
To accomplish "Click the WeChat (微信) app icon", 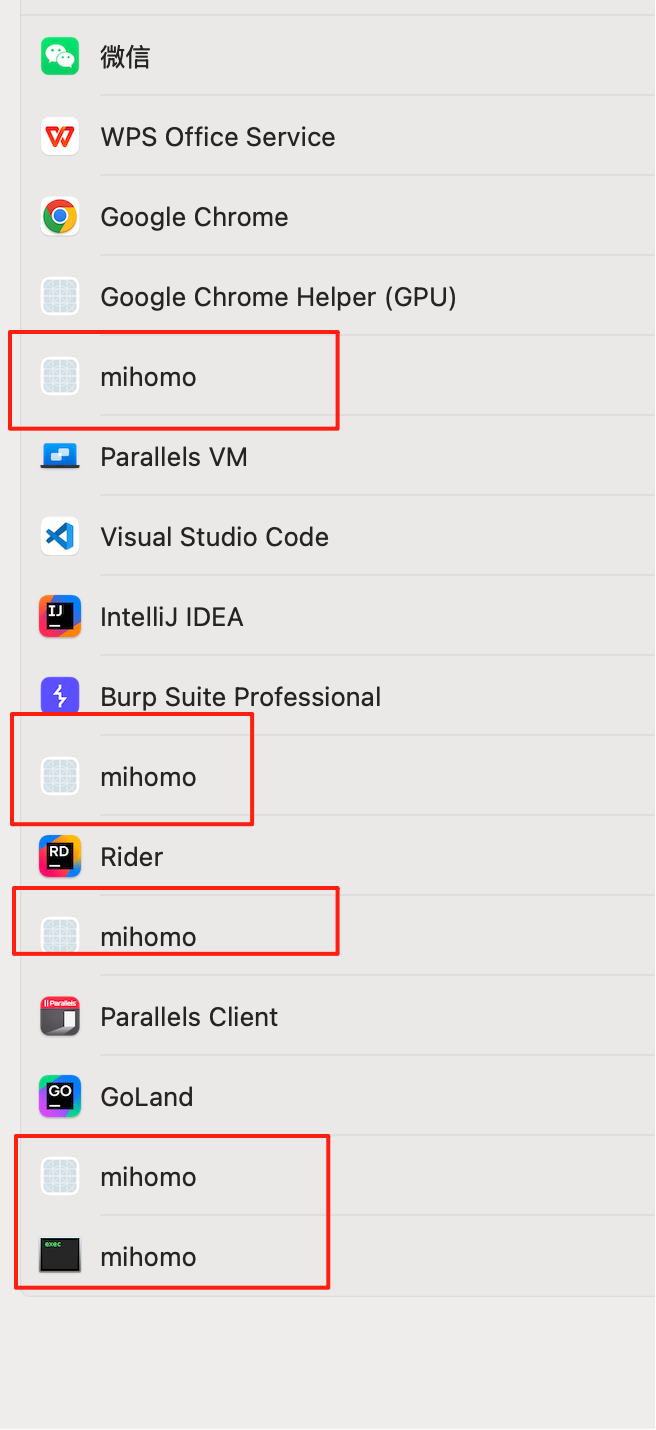I will coord(60,56).
